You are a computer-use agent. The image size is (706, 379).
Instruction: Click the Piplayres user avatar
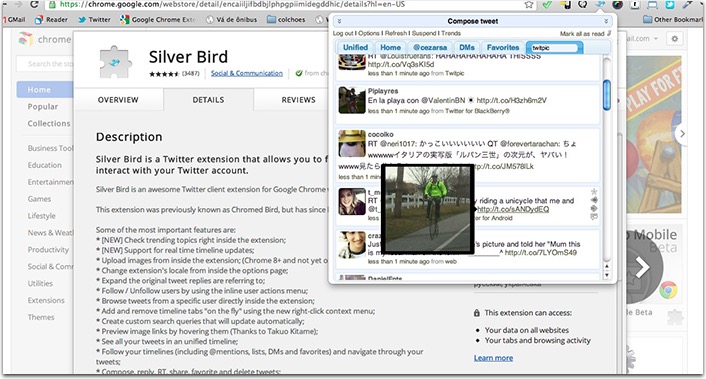[352, 100]
